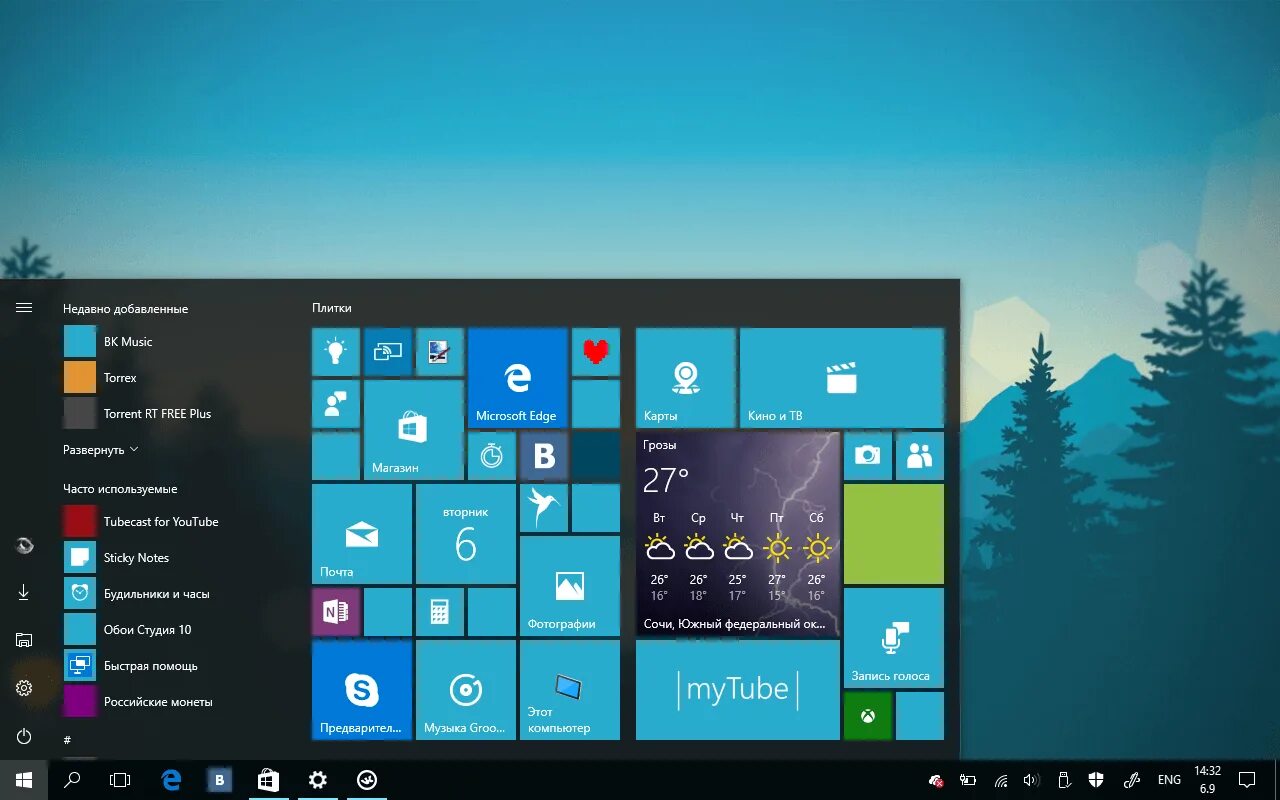Switch to VK app on taskbar
The height and width of the screenshot is (800, 1280).
[220, 780]
